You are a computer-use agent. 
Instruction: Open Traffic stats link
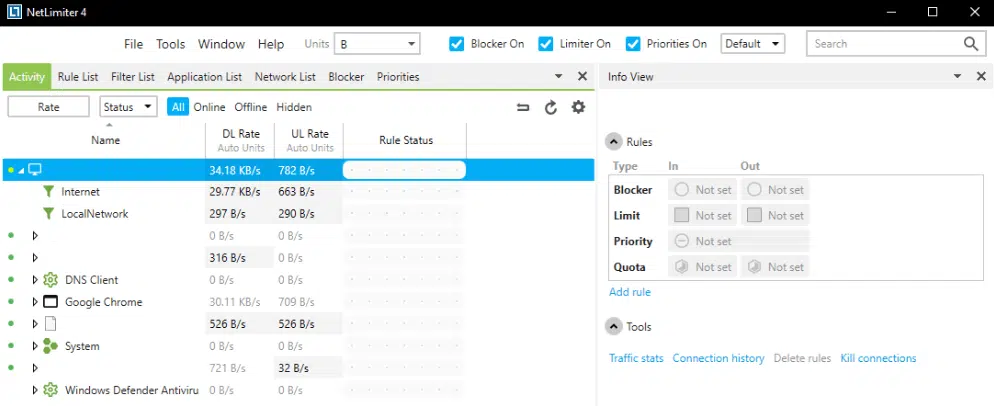[x=636, y=358]
